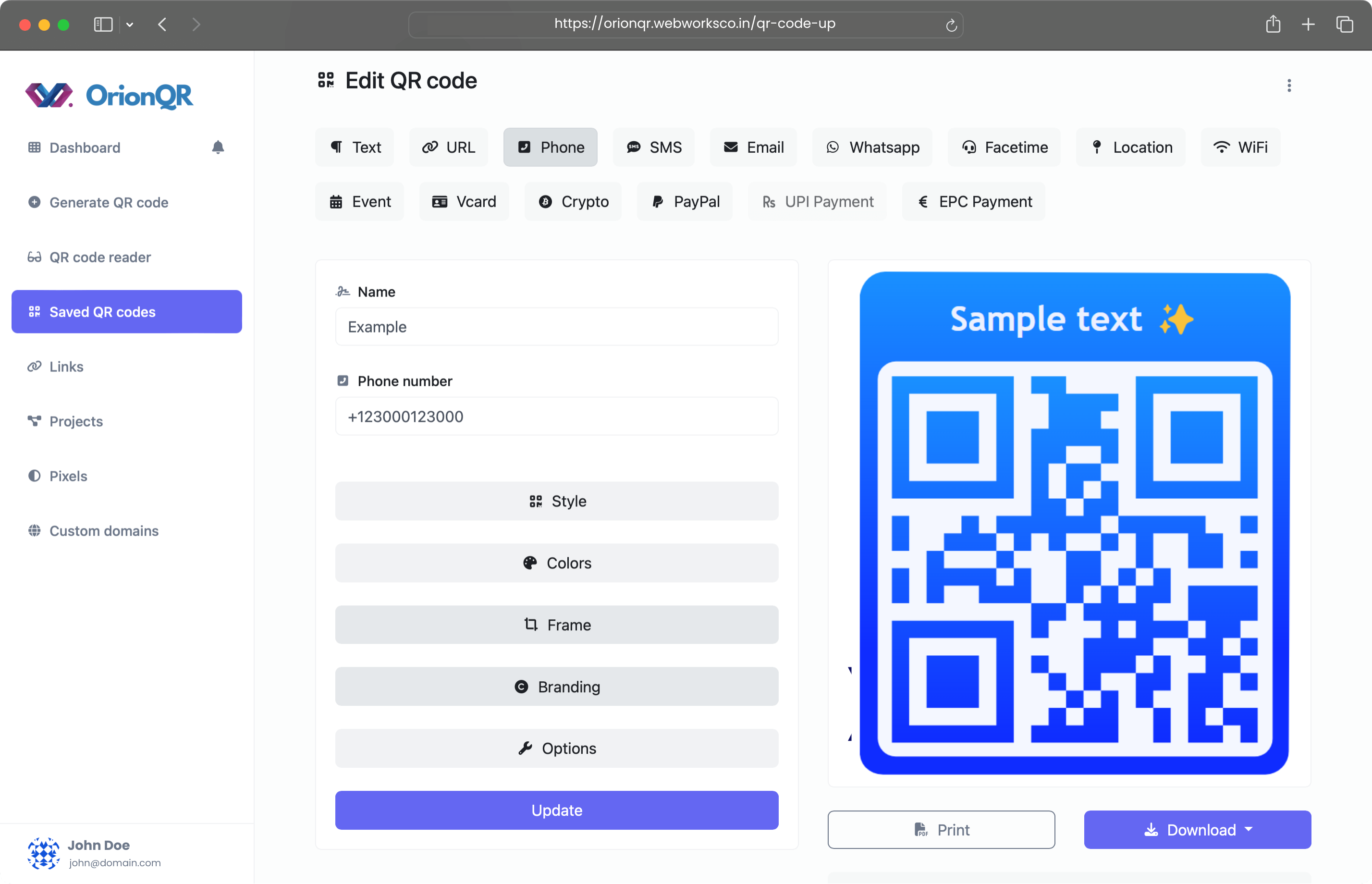The width and height of the screenshot is (1372, 884).
Task: Expand the Frame section
Action: coord(557,625)
